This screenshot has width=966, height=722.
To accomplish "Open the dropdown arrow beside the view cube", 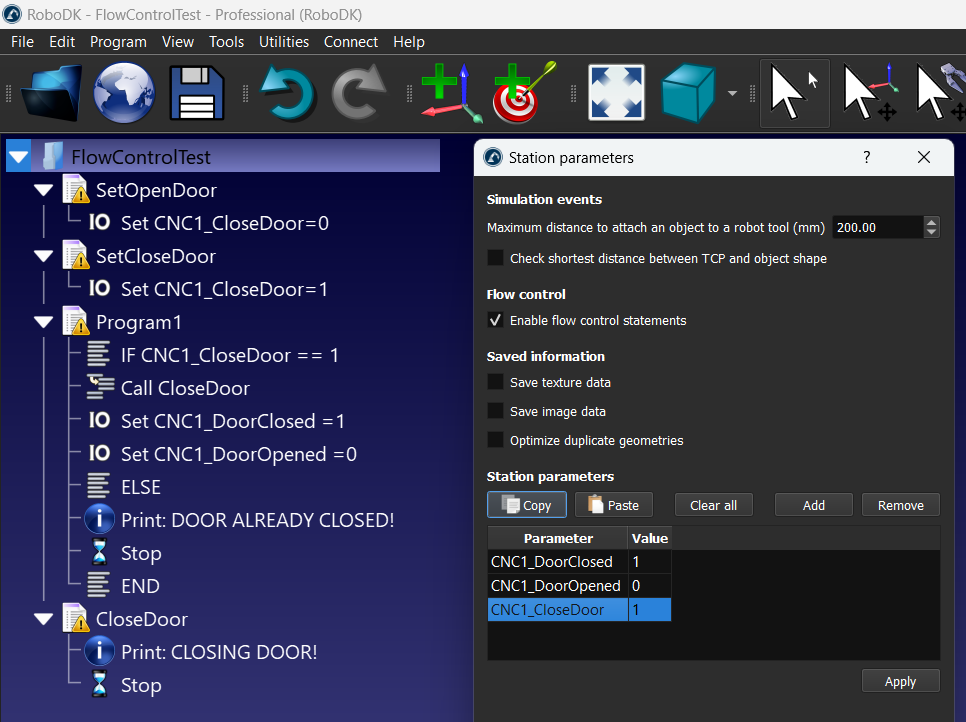I will 732,94.
